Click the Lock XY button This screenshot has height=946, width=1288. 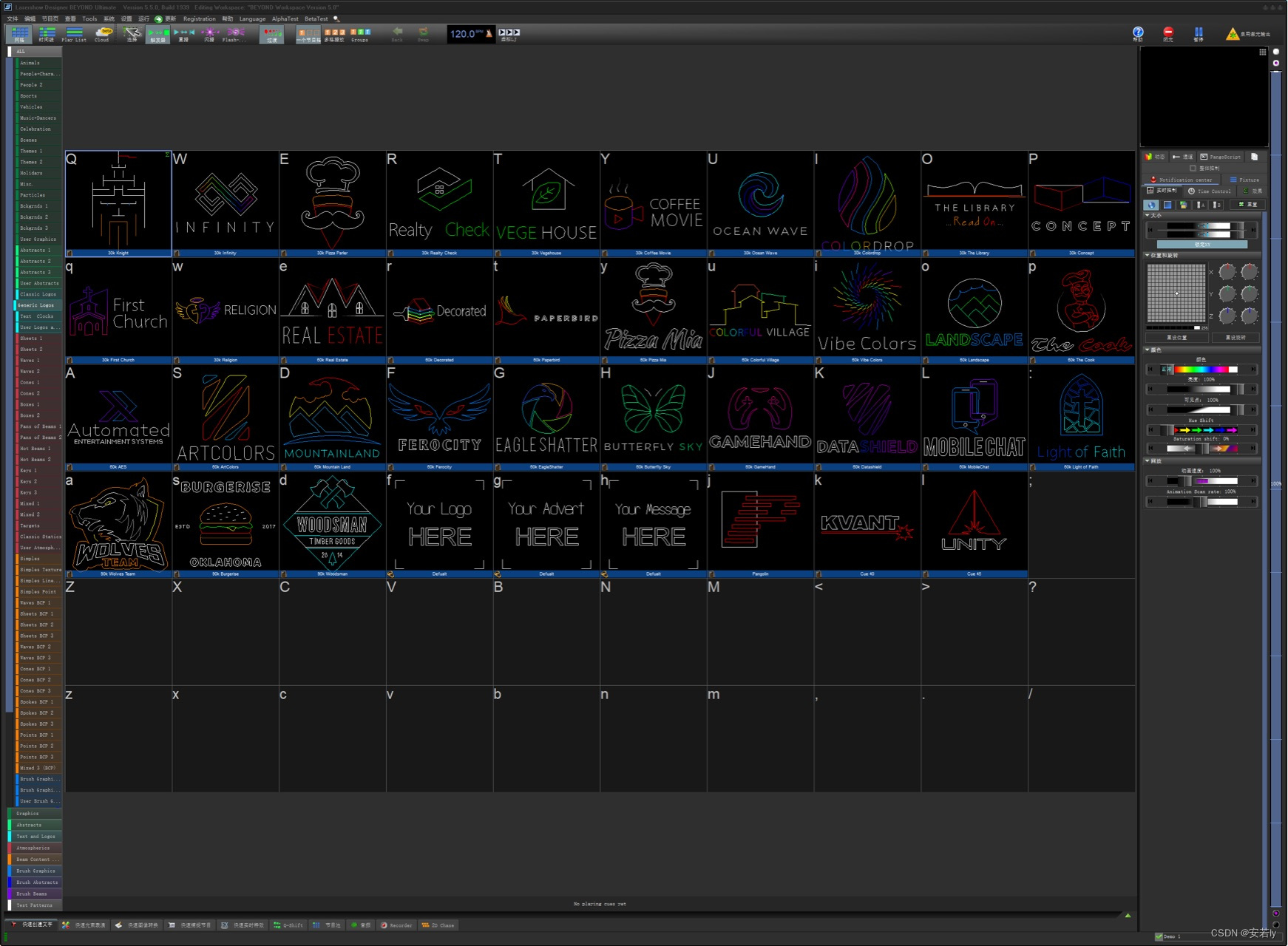pyautogui.click(x=1202, y=244)
